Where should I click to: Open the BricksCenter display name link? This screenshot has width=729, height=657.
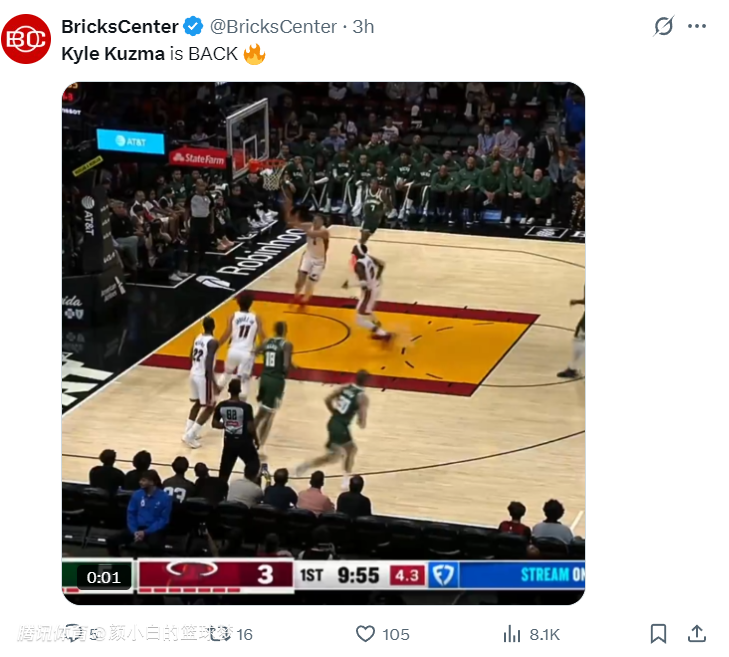(x=119, y=27)
